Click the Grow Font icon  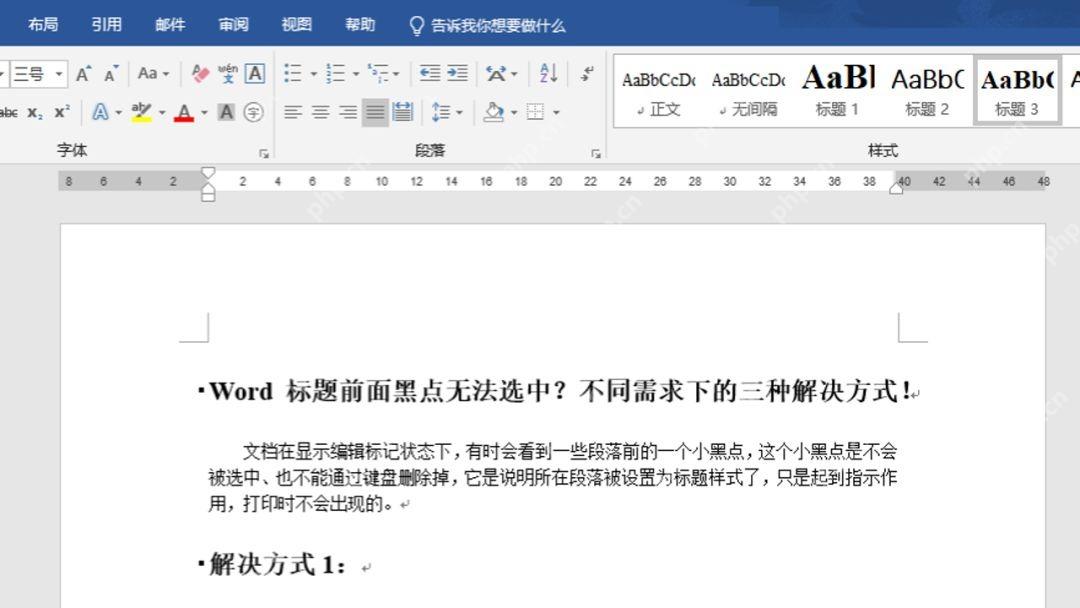coord(83,74)
